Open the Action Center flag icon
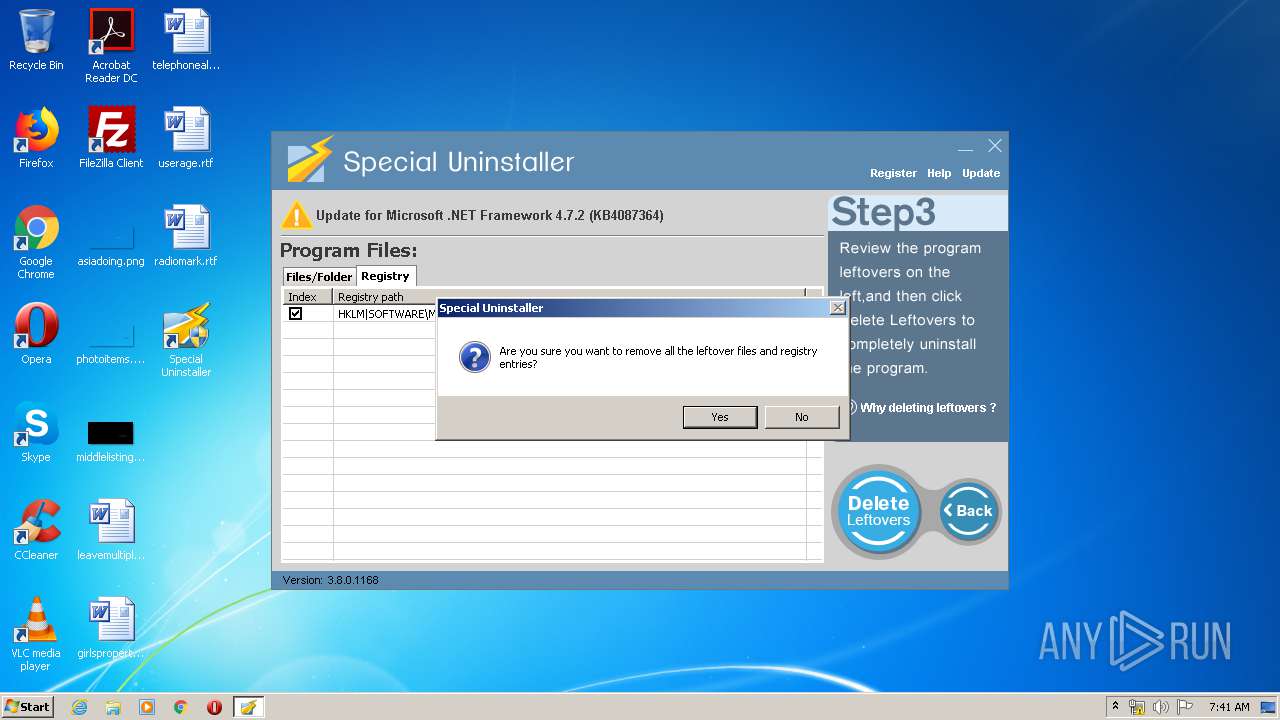1280x720 pixels. 1185,707
